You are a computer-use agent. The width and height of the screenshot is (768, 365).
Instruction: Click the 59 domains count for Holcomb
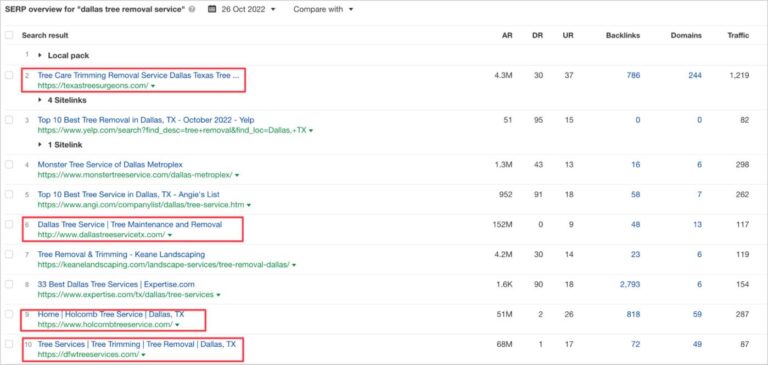click(697, 314)
